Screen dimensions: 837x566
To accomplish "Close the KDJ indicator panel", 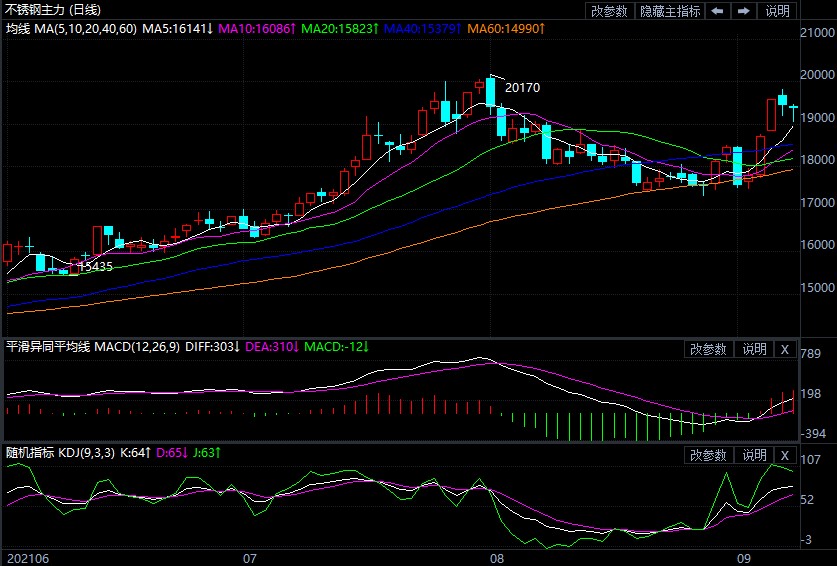I will pyautogui.click(x=785, y=455).
